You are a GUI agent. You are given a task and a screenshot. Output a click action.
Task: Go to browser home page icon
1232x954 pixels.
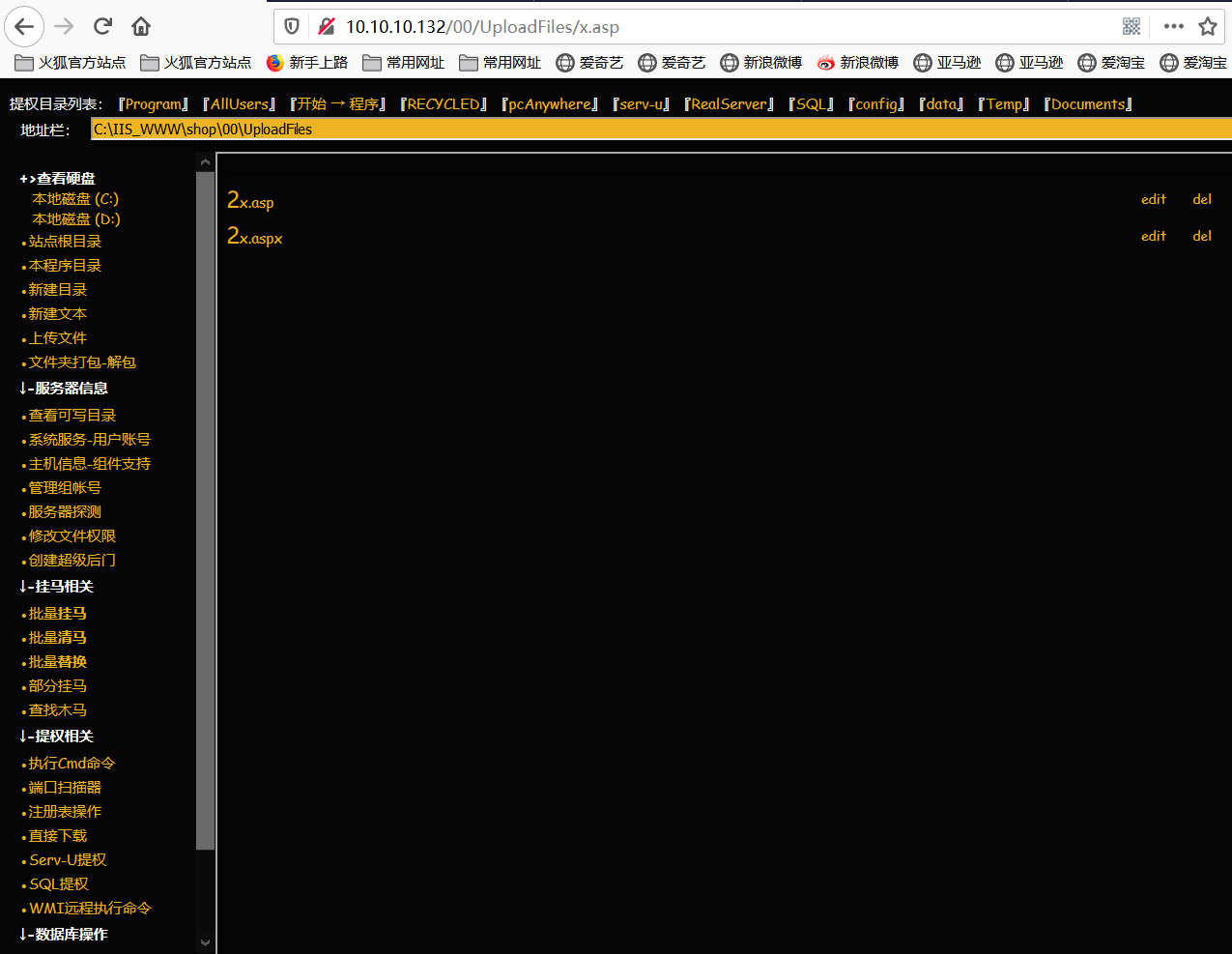click(x=141, y=26)
